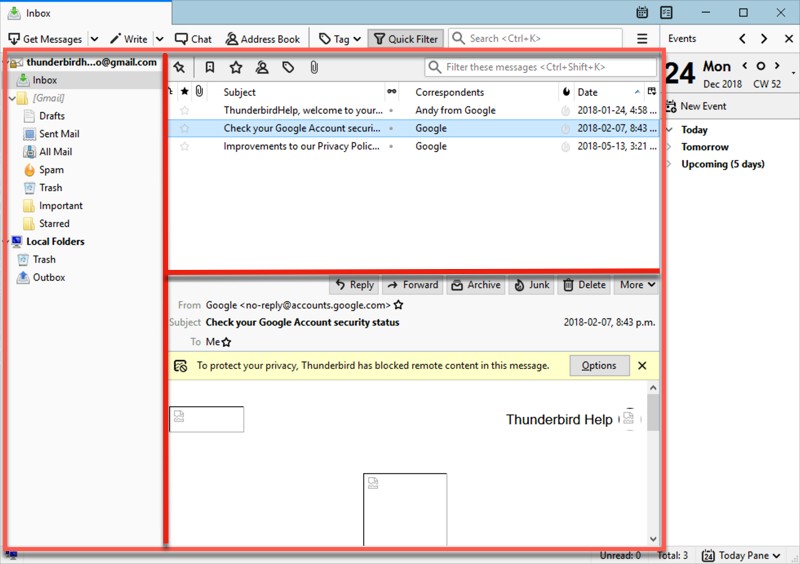Delete the selected message
This screenshot has width=800, height=564.
[584, 285]
